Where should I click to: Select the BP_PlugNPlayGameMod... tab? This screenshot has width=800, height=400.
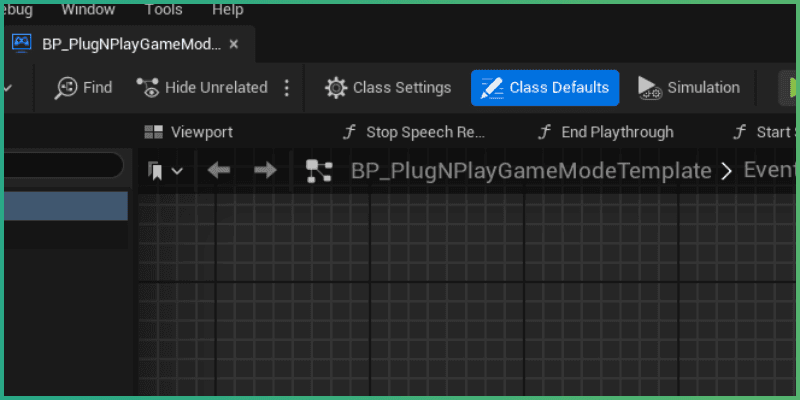(129, 44)
